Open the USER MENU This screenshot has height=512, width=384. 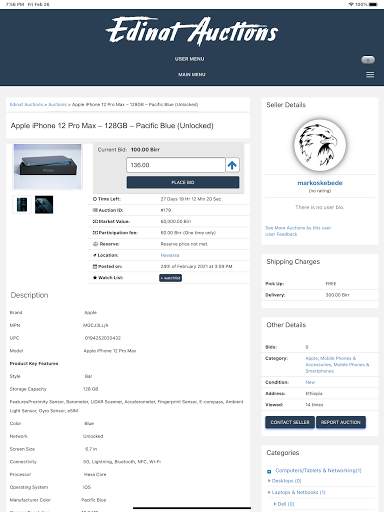(x=189, y=59)
